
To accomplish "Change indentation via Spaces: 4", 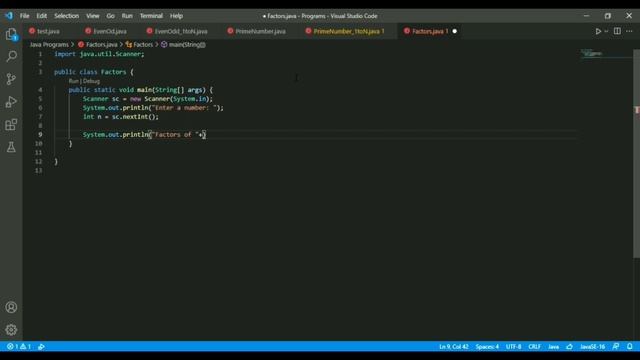I will coord(487,347).
